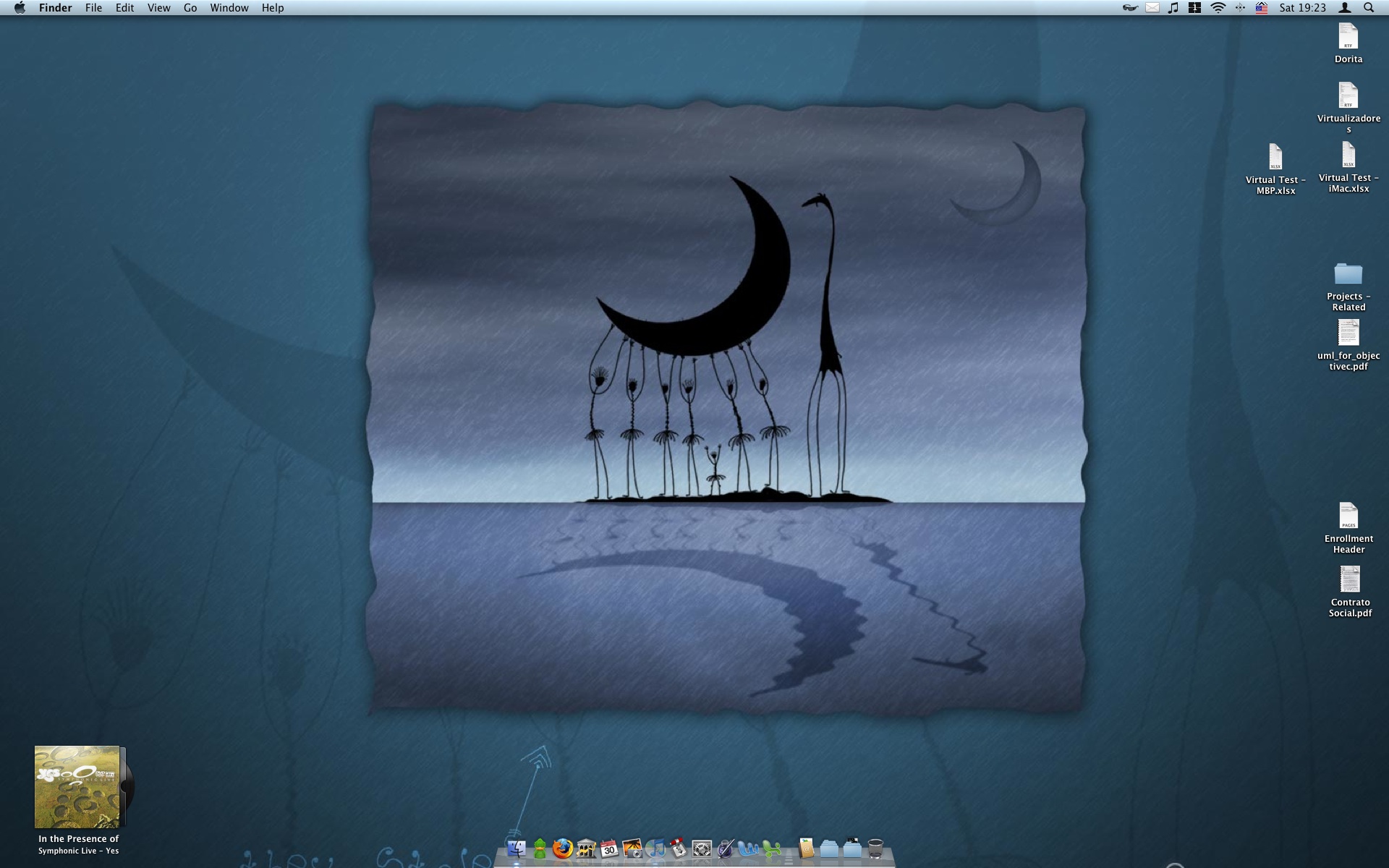Viewport: 1389px width, 868px height.
Task: Open the Help menu
Action: point(273,8)
